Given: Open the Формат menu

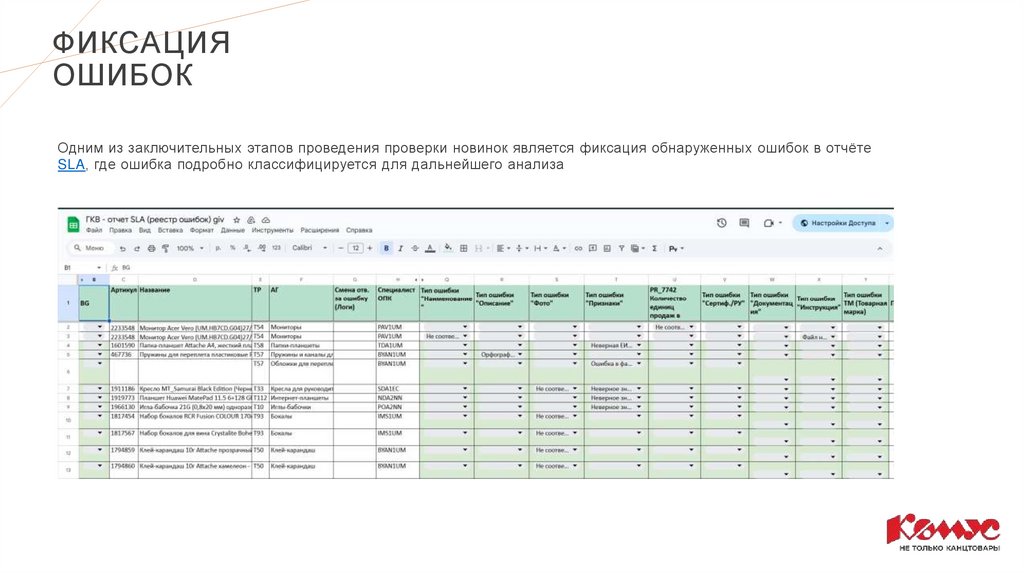Looking at the screenshot, I should coord(202,231).
